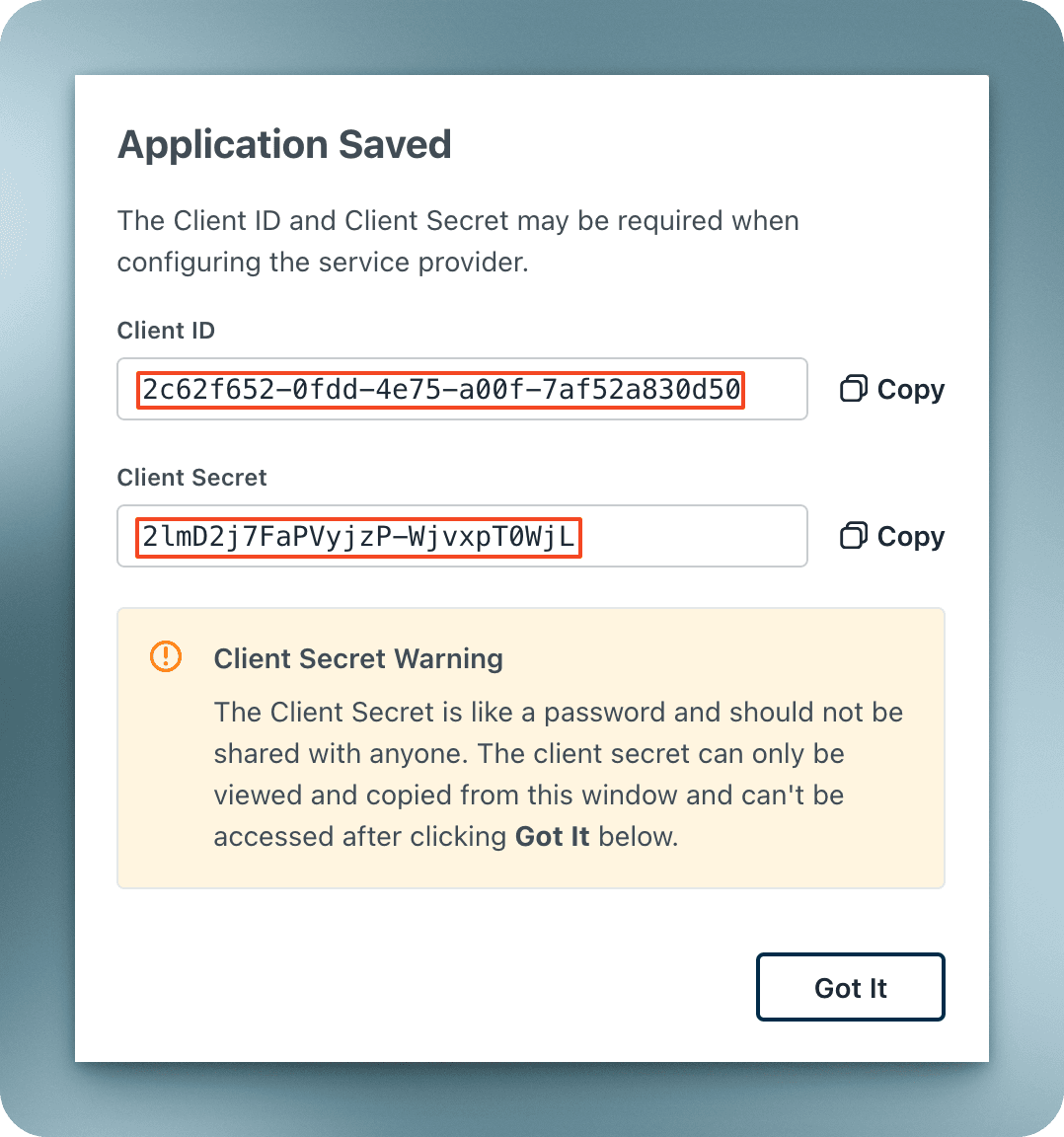Click the highlighted Client Secret value
Image resolution: width=1064 pixels, height=1137 pixels.
coord(357,536)
